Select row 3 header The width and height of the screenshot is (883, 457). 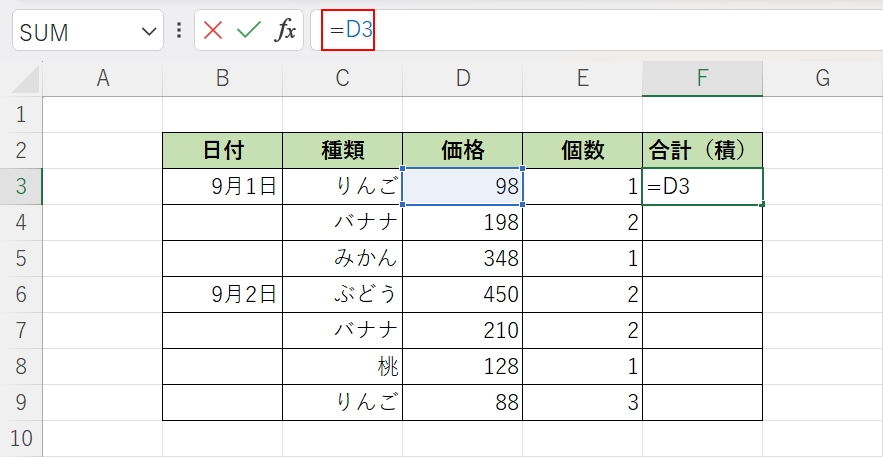point(21,186)
